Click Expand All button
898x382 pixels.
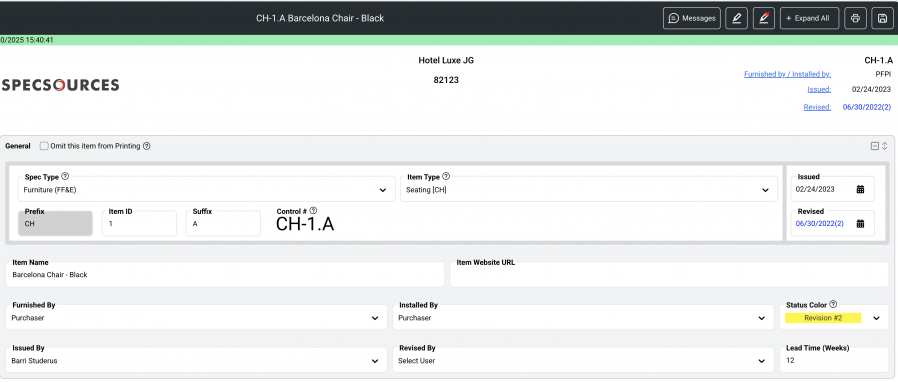tap(809, 18)
